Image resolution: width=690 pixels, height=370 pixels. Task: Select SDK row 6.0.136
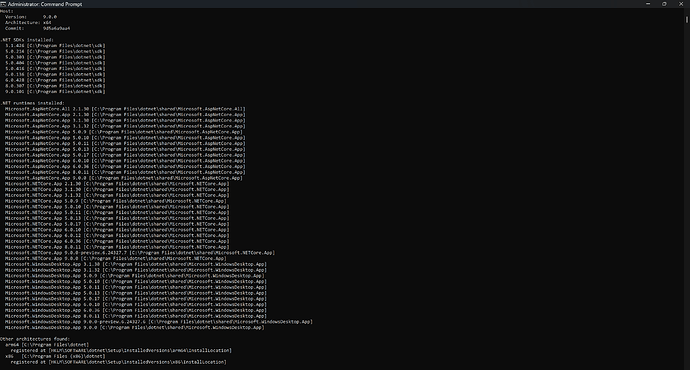(x=55, y=74)
